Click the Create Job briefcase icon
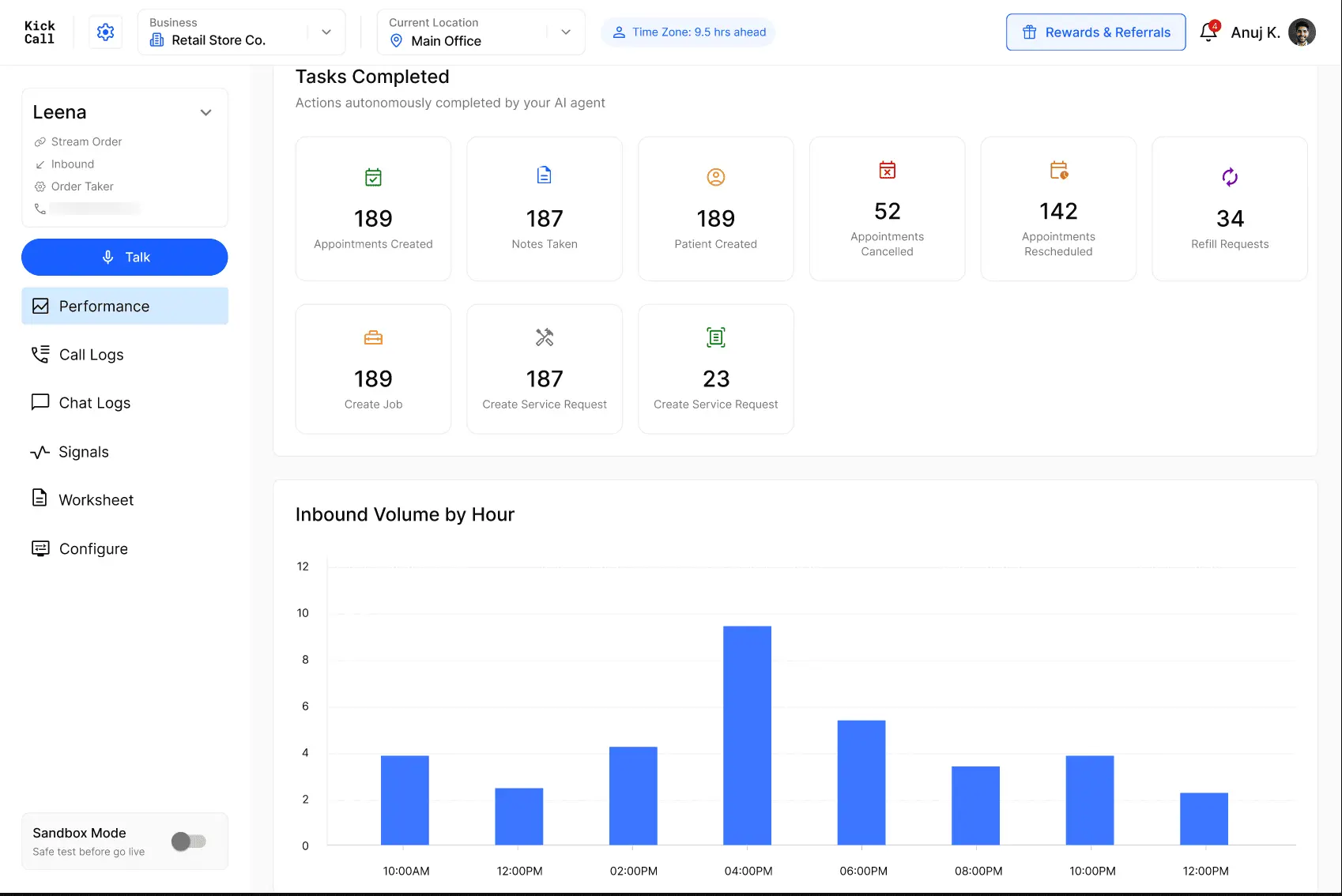The height and width of the screenshot is (896, 1342). 373,338
